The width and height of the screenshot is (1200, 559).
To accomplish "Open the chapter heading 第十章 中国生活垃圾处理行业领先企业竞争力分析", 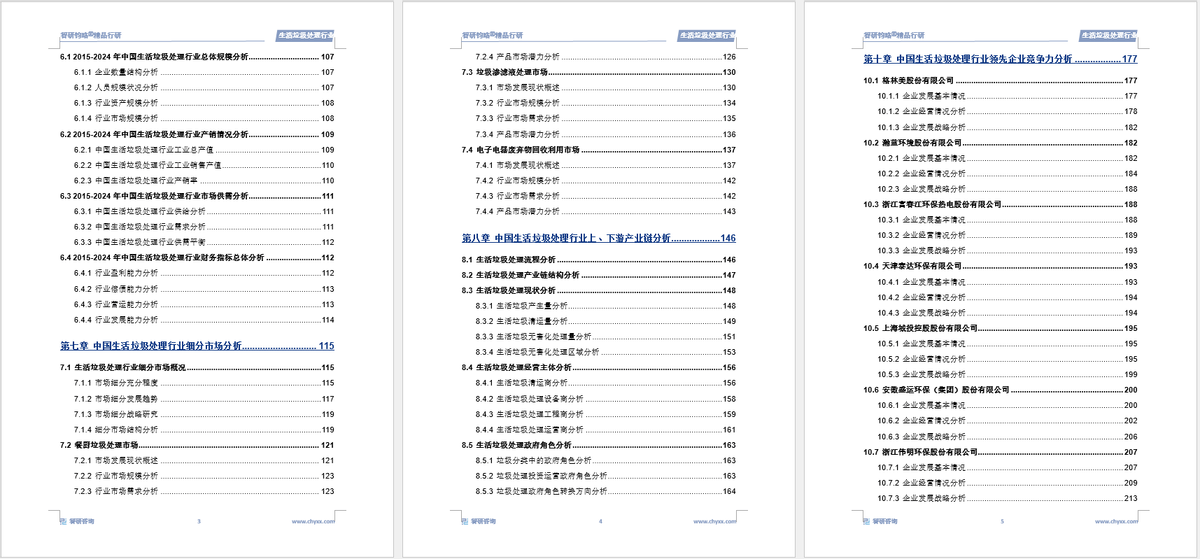I will 1001,59.
